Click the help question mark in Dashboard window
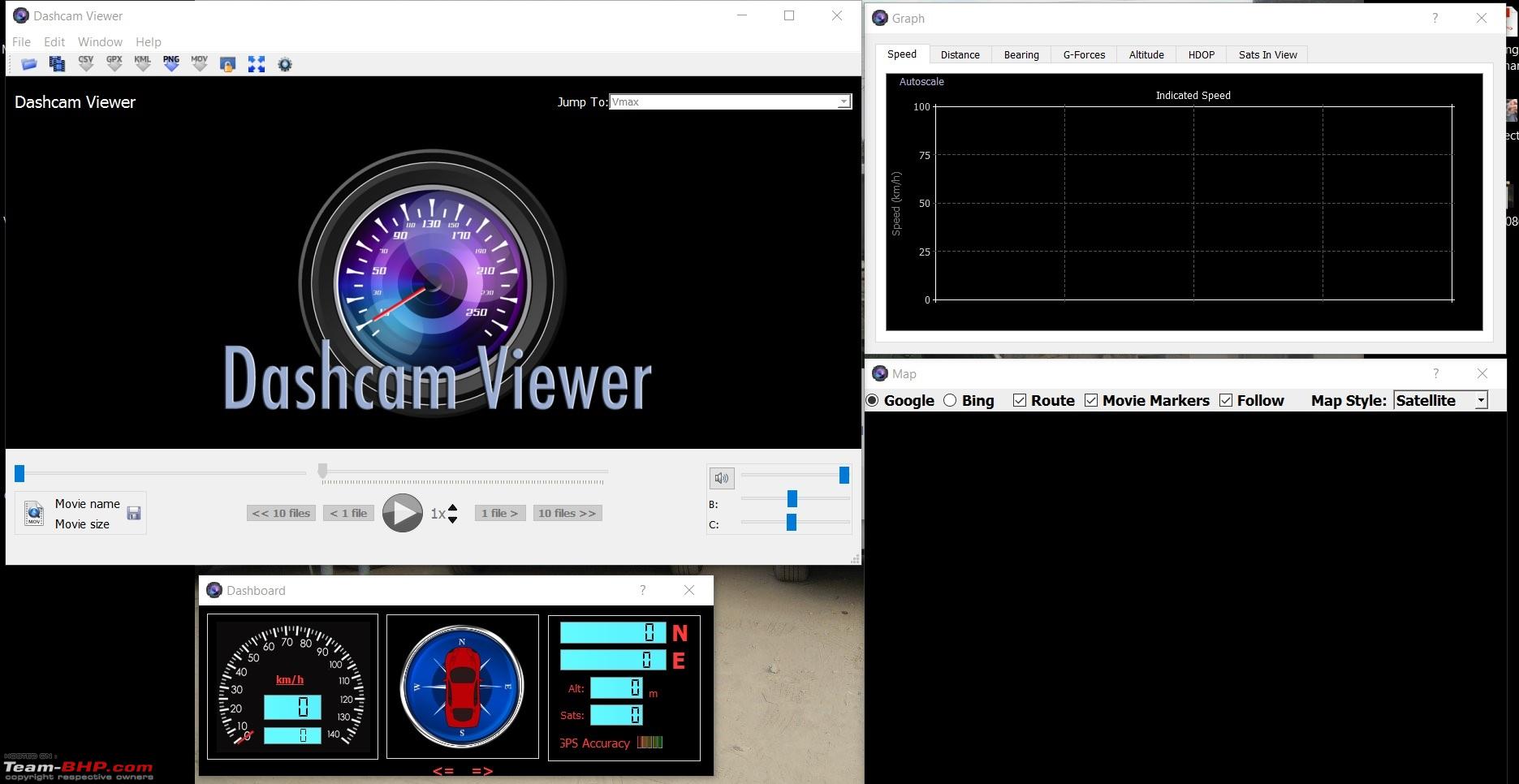The height and width of the screenshot is (784, 1519). (642, 590)
